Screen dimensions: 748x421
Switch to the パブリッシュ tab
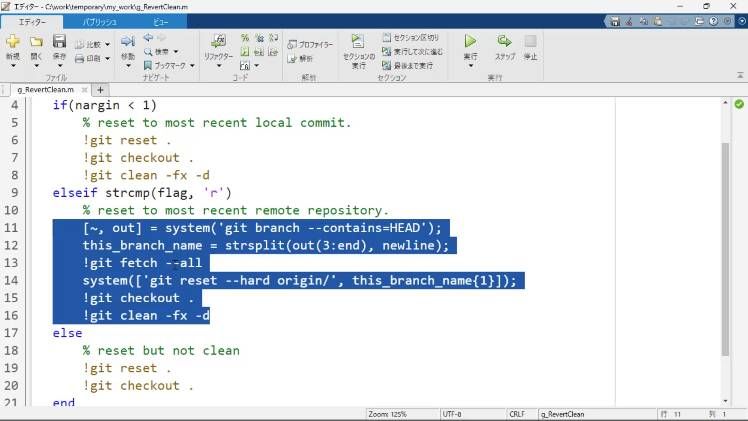(100, 22)
